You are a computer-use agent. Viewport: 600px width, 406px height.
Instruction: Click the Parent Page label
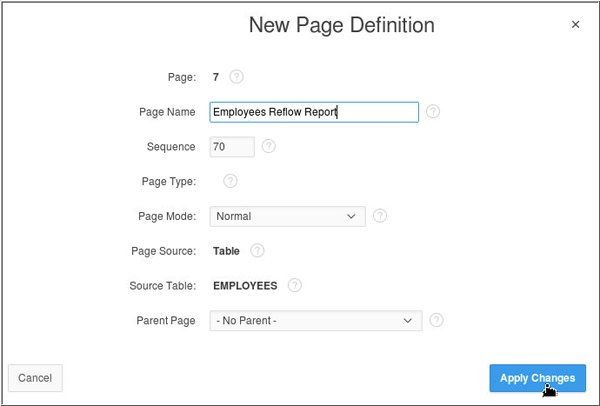click(x=166, y=320)
